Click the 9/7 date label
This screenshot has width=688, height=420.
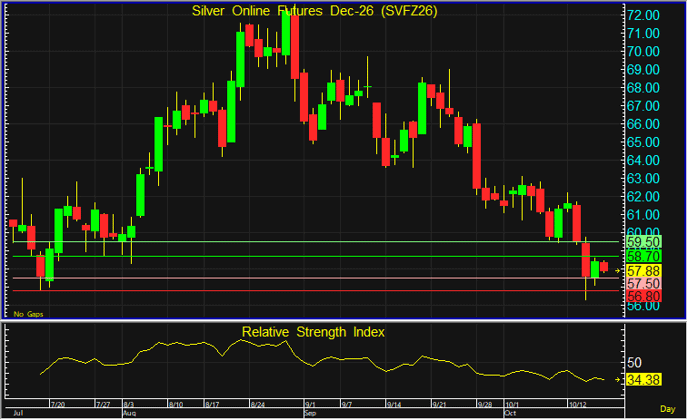pyautogui.click(x=347, y=404)
